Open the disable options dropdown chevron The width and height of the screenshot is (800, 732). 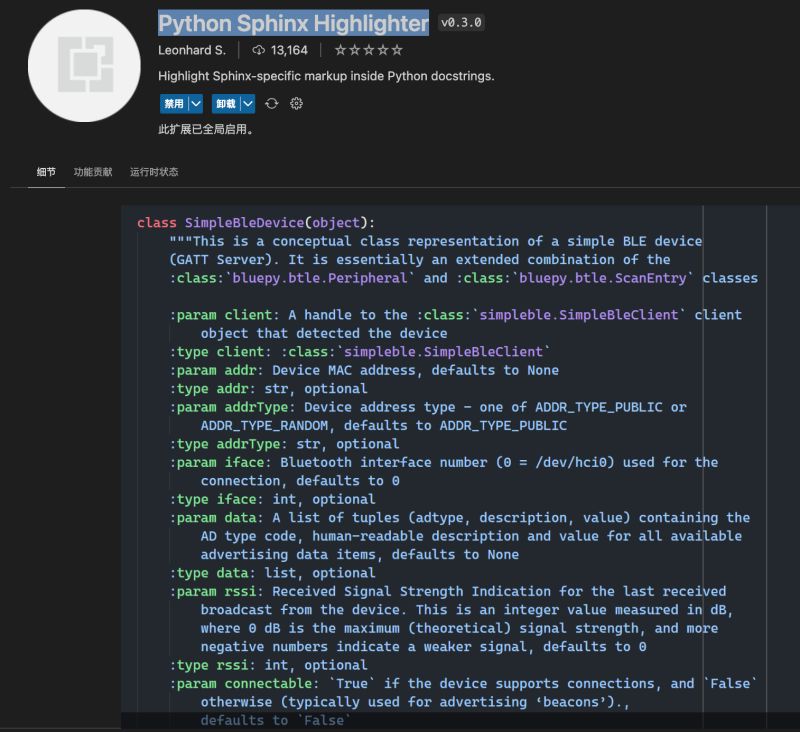[196, 103]
